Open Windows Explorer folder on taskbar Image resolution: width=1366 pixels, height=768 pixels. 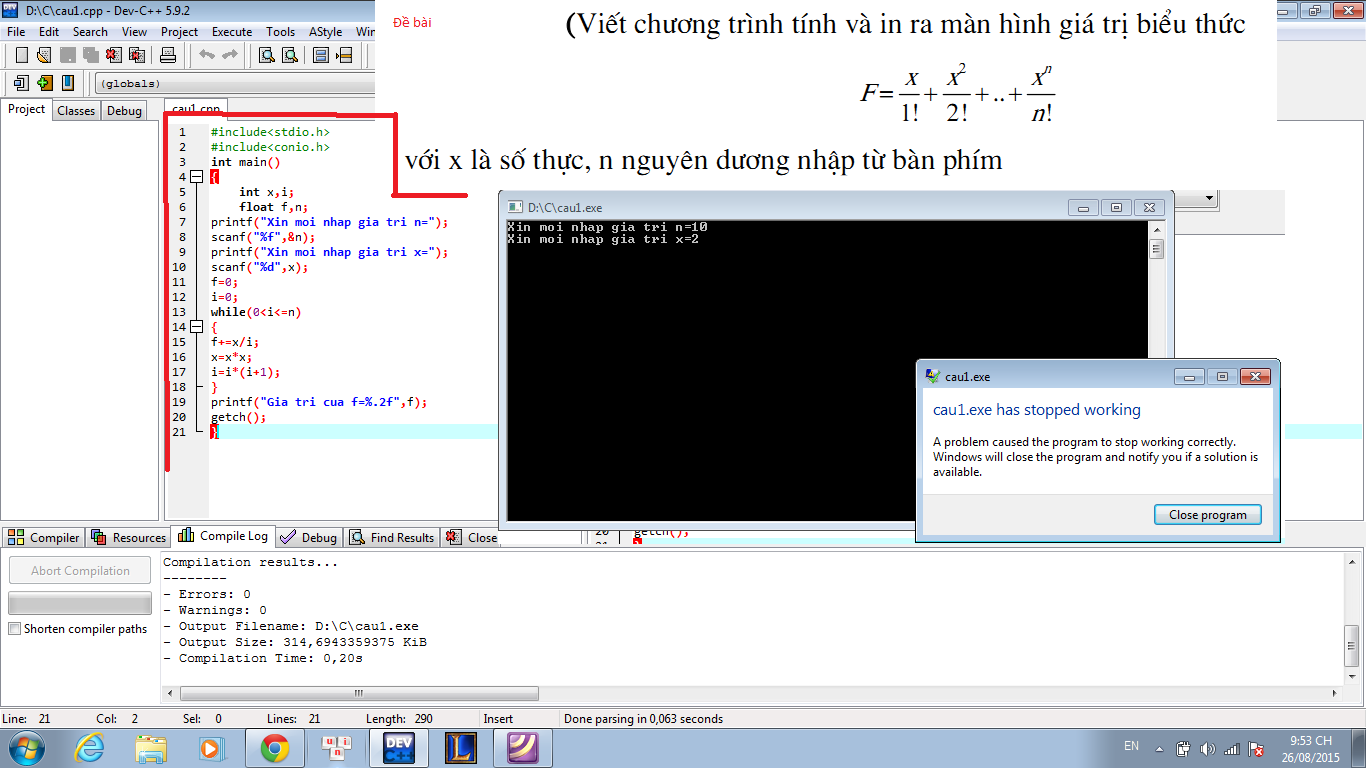(151, 747)
